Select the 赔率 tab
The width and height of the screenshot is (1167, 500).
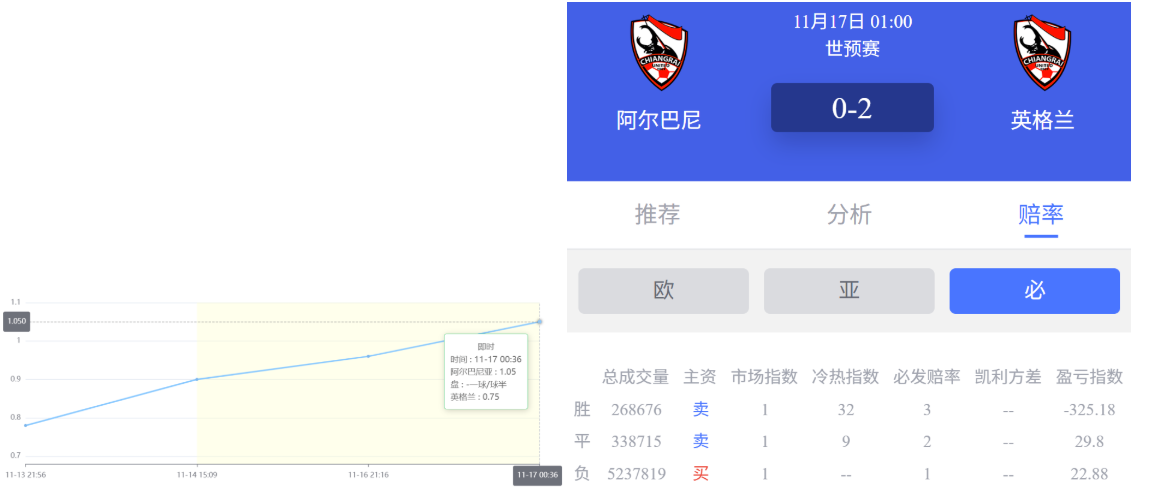pyautogui.click(x=1040, y=214)
